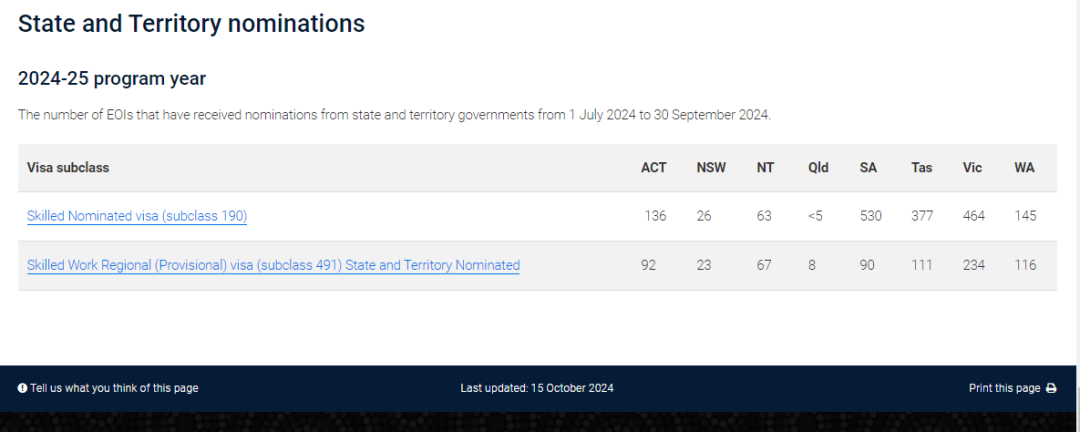The width and height of the screenshot is (1080, 432).
Task: Click the 530 value for SA subclass 190
Action: [x=871, y=216]
